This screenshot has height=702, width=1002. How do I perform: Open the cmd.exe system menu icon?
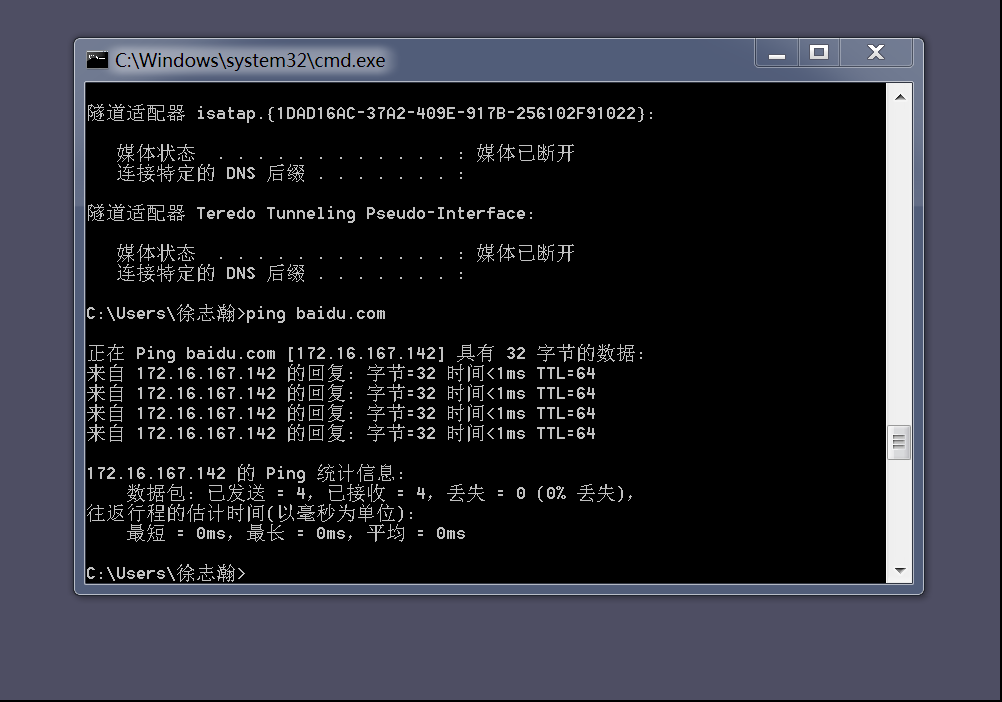coord(97,60)
